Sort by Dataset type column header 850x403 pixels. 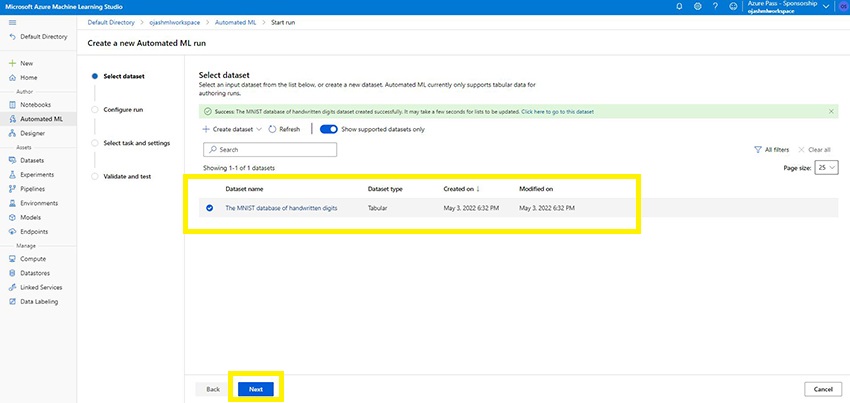coord(385,189)
